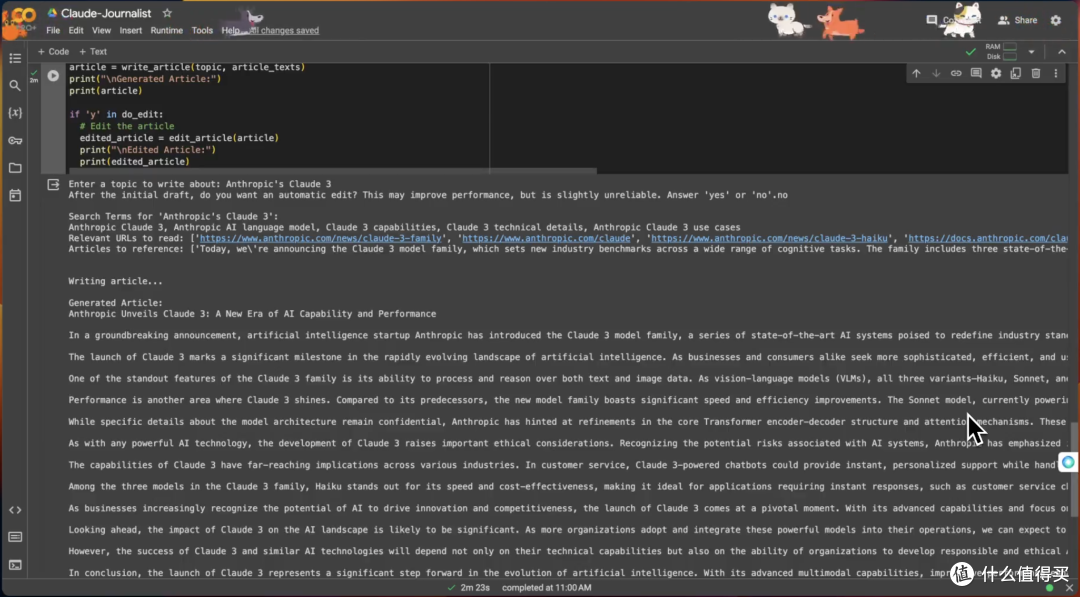Click the '2m 23s' execution time text
The height and width of the screenshot is (597, 1080).
pos(475,588)
